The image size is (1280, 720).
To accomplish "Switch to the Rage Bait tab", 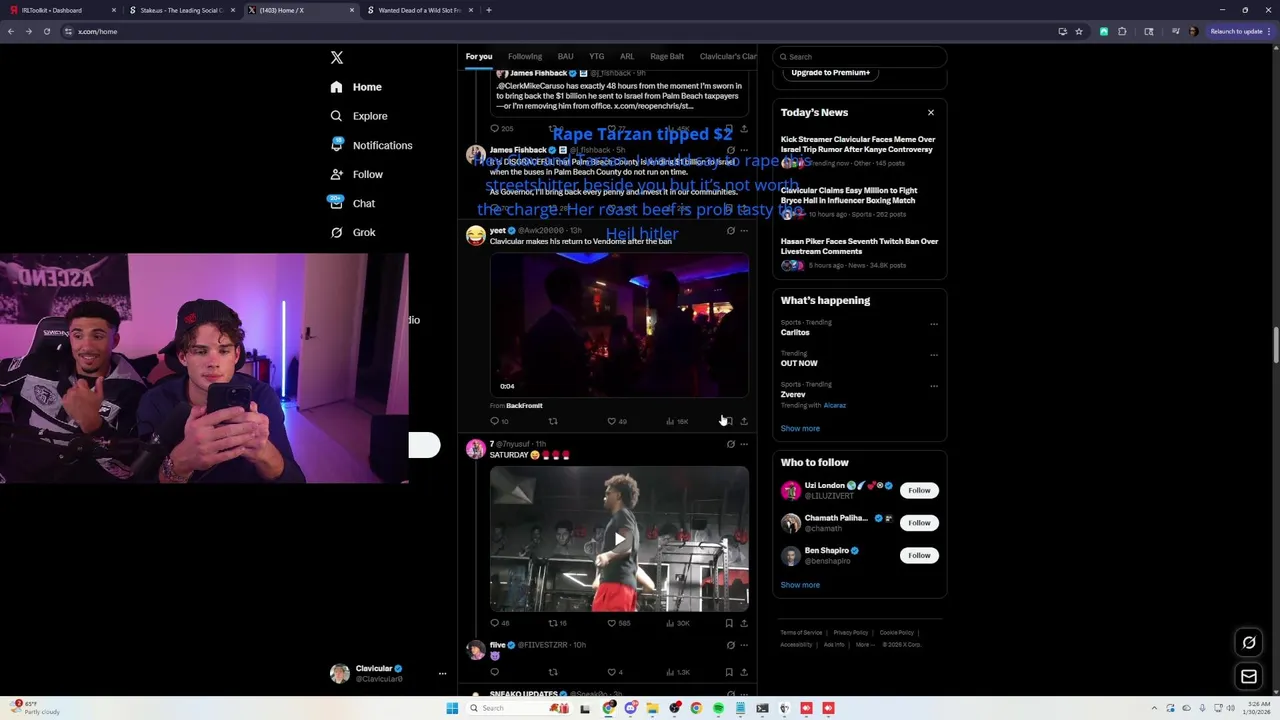I will pyautogui.click(x=667, y=57).
